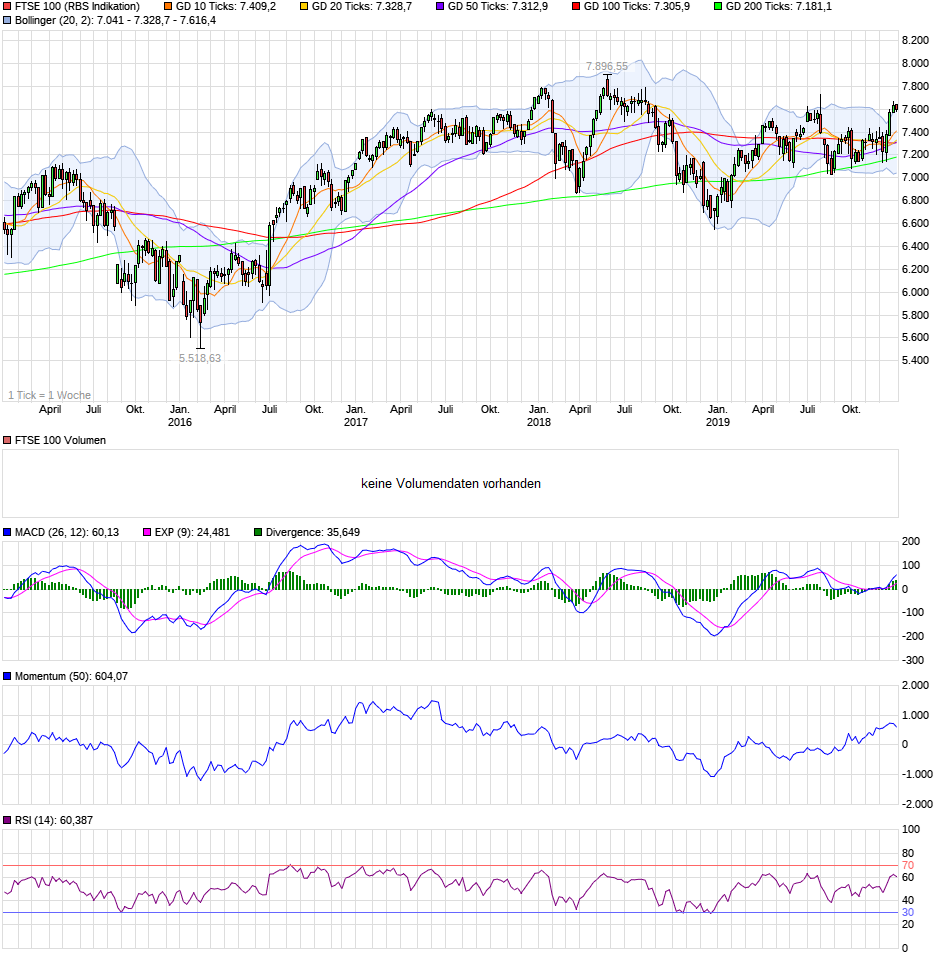Click the FTSE 100 Volumen panel icon
This screenshot has width=940, height=958.
[x=7, y=439]
